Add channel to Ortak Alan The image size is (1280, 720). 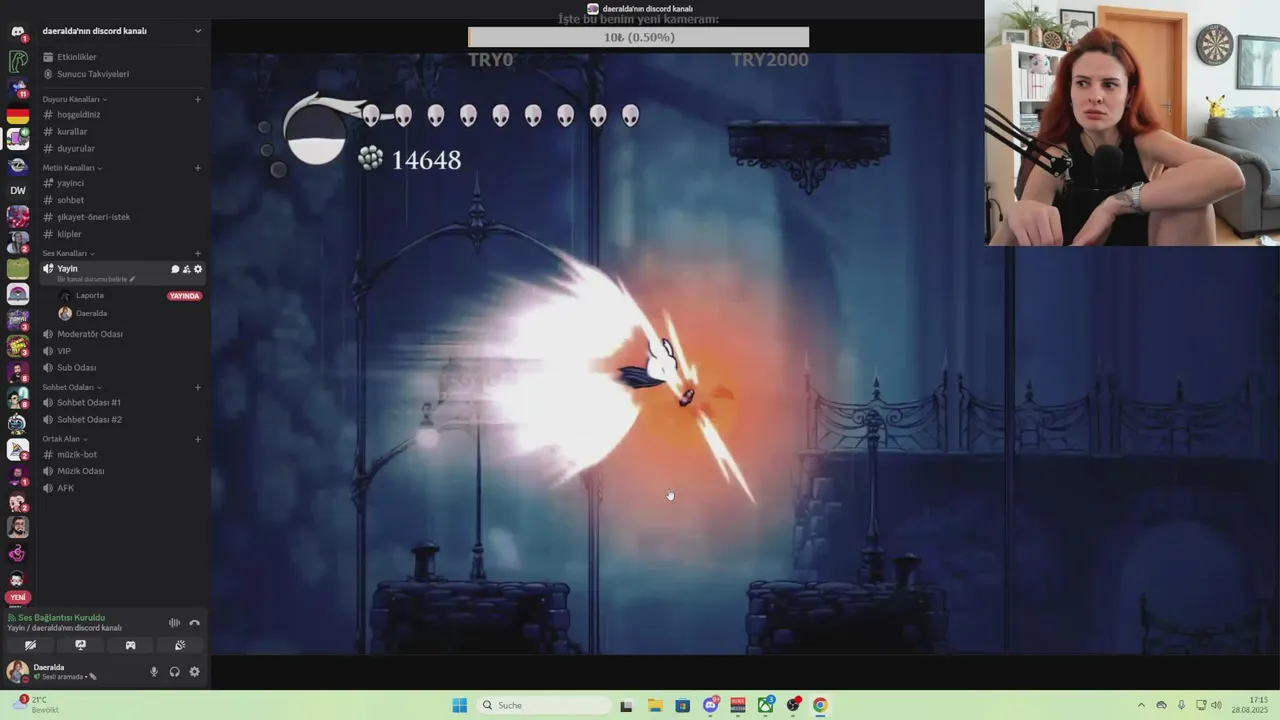[x=197, y=439]
